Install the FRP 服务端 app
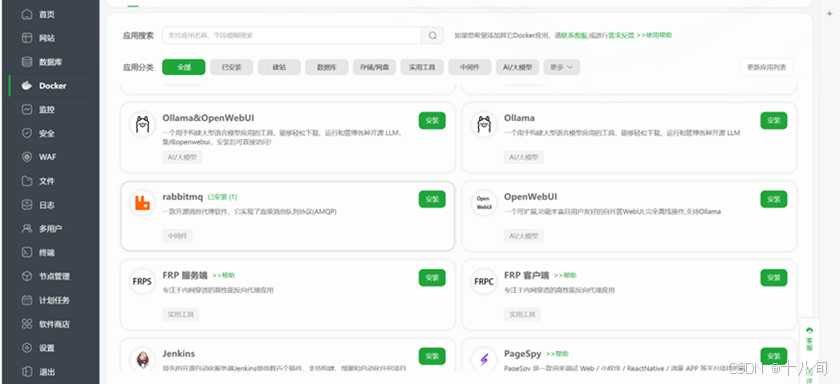Screen dimensions: 840x384 [432, 278]
